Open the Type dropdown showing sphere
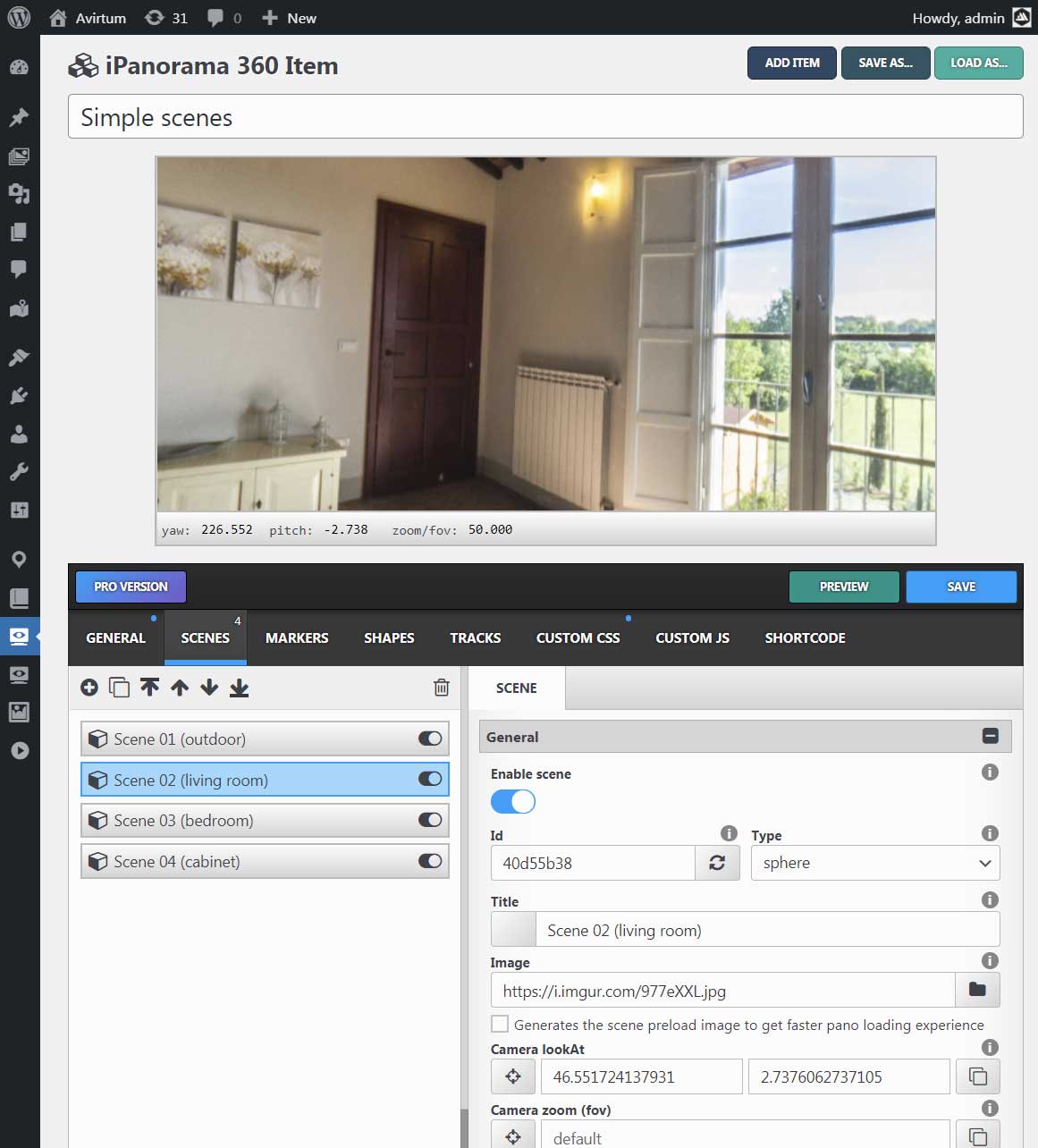Image resolution: width=1038 pixels, height=1148 pixels. pyautogui.click(x=875, y=863)
